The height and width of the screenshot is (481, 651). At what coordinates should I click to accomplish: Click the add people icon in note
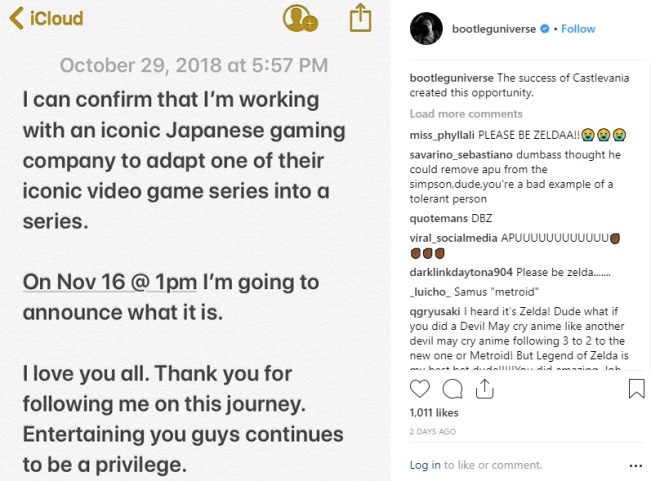pyautogui.click(x=299, y=17)
